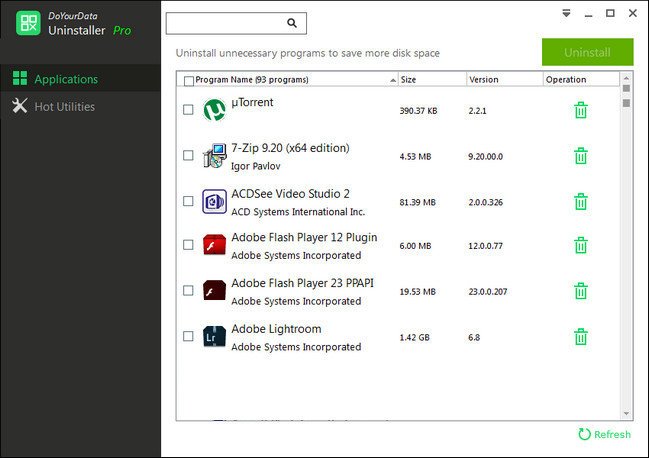This screenshot has height=458, width=649.
Task: Click the 9.20.00.0 version value
Action: pos(486,156)
